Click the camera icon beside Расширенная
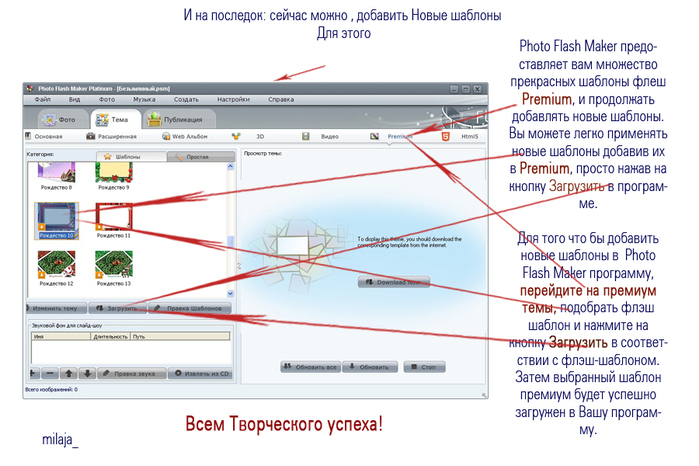 click(x=90, y=136)
